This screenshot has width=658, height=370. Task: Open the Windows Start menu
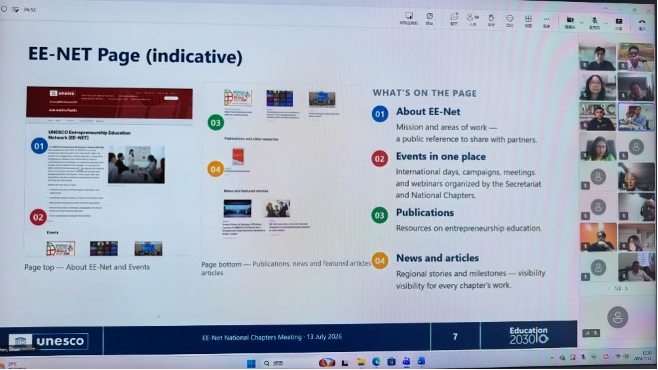251,363
